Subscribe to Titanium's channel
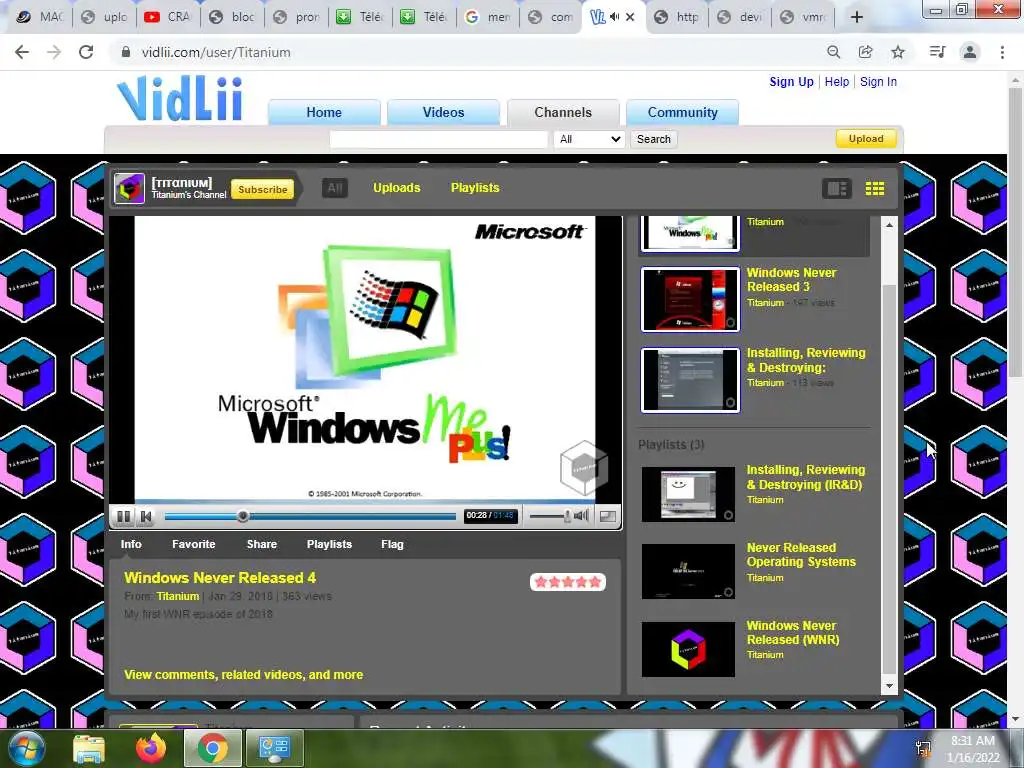The height and width of the screenshot is (768, 1024). 263,189
